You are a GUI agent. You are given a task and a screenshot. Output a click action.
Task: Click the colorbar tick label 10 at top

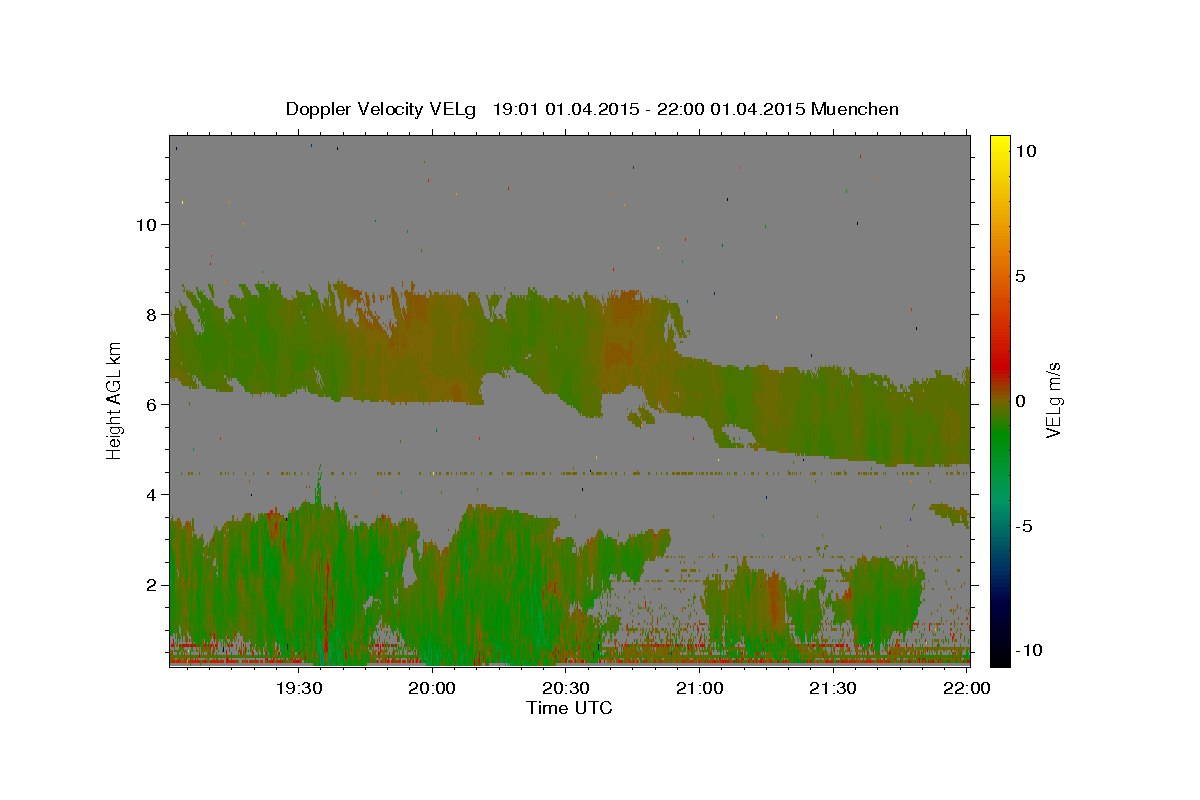(1027, 151)
